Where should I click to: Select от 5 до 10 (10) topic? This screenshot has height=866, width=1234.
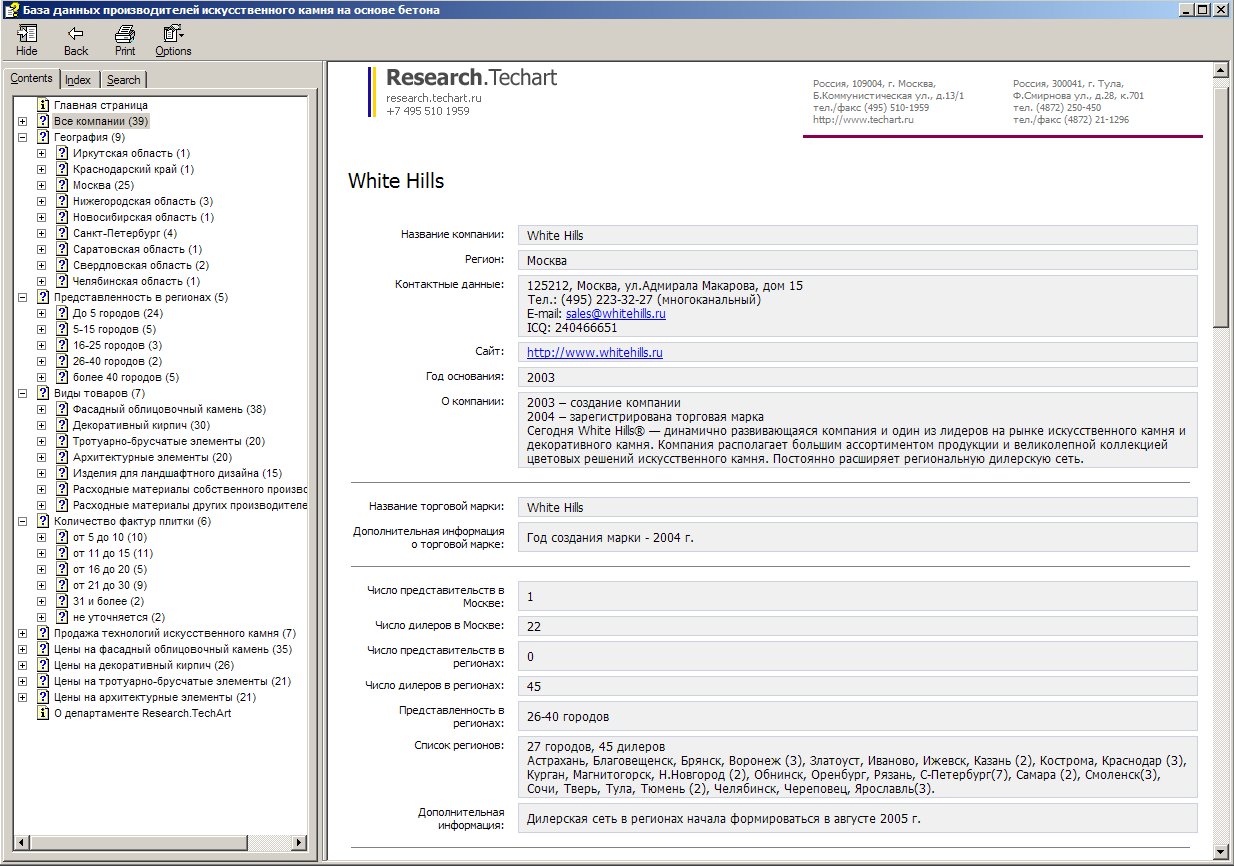coord(109,537)
